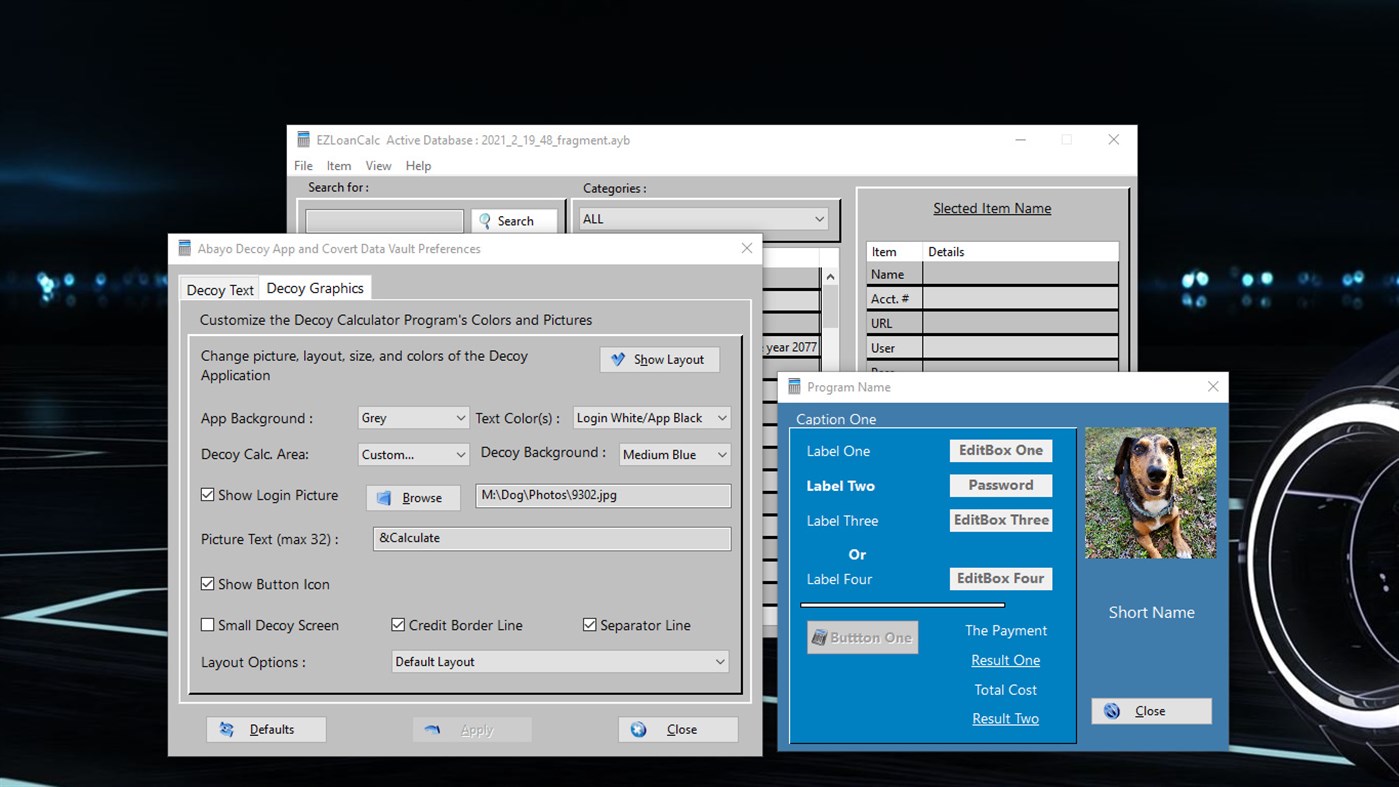The image size is (1399, 787).
Task: Click the white slider bar below Label Four
Action: (x=901, y=604)
